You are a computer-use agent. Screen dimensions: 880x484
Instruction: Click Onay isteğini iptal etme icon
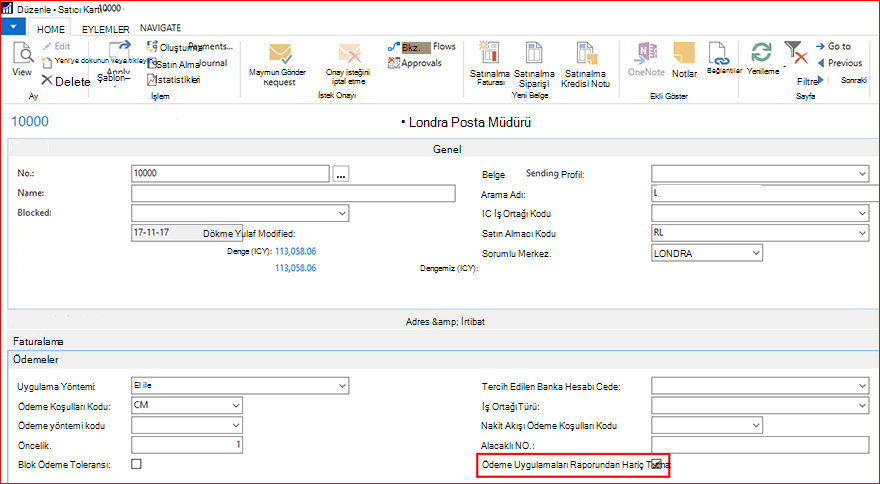[x=349, y=54]
